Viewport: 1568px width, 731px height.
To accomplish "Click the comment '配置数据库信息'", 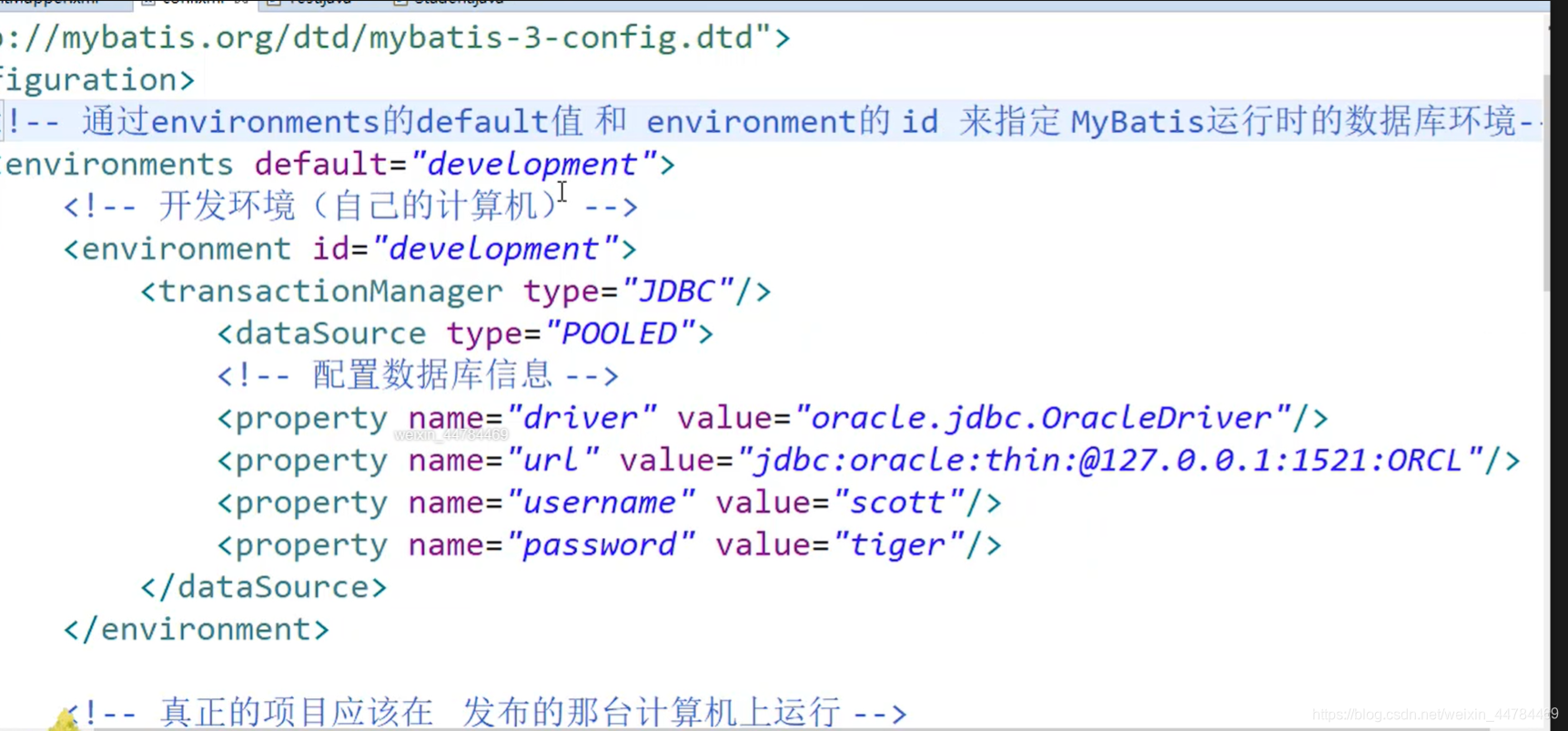I will (x=418, y=375).
